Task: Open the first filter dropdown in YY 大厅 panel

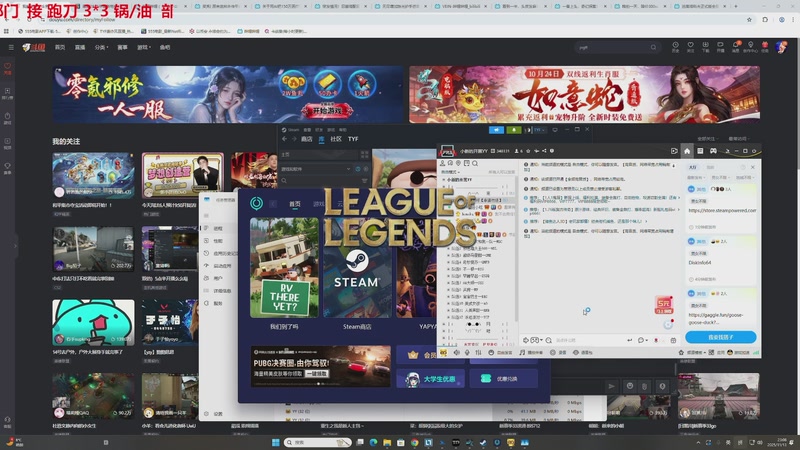Action: (694, 178)
